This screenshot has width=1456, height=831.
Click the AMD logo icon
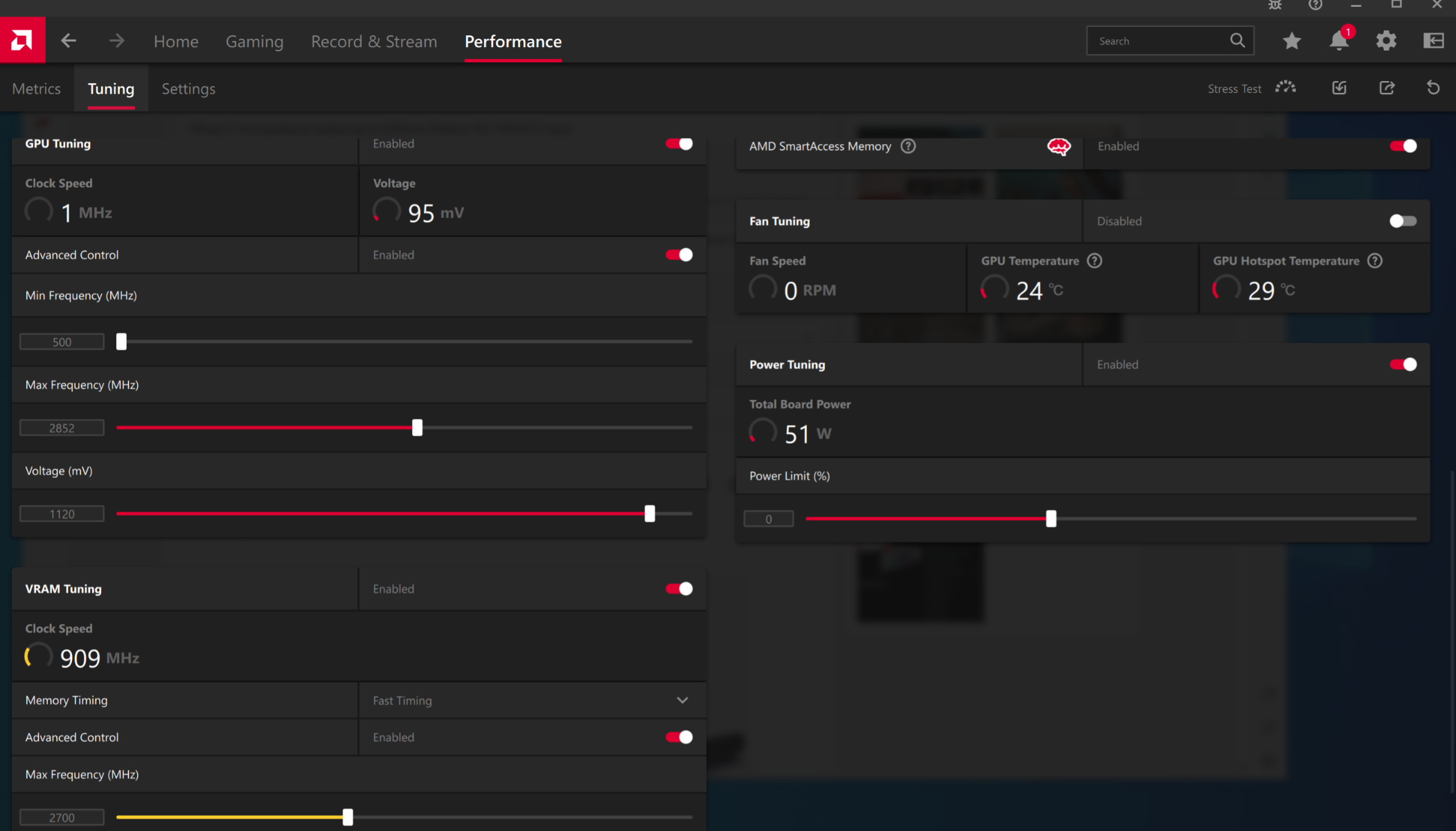pyautogui.click(x=22, y=40)
